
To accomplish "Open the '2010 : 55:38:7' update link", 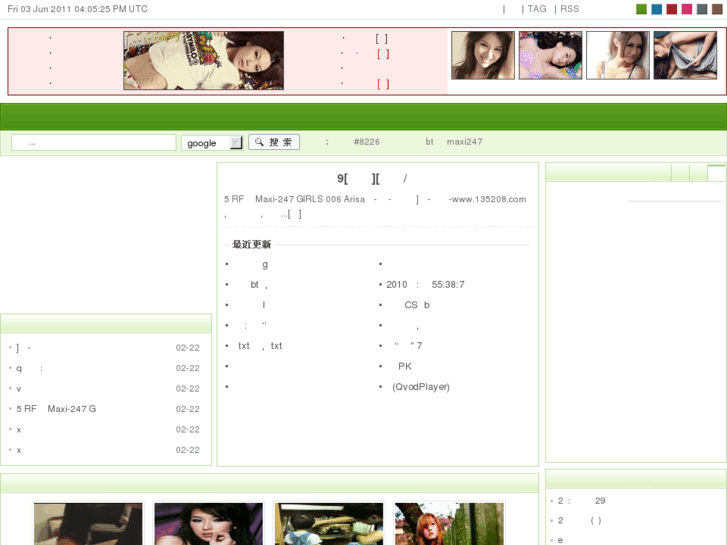I will [425, 285].
